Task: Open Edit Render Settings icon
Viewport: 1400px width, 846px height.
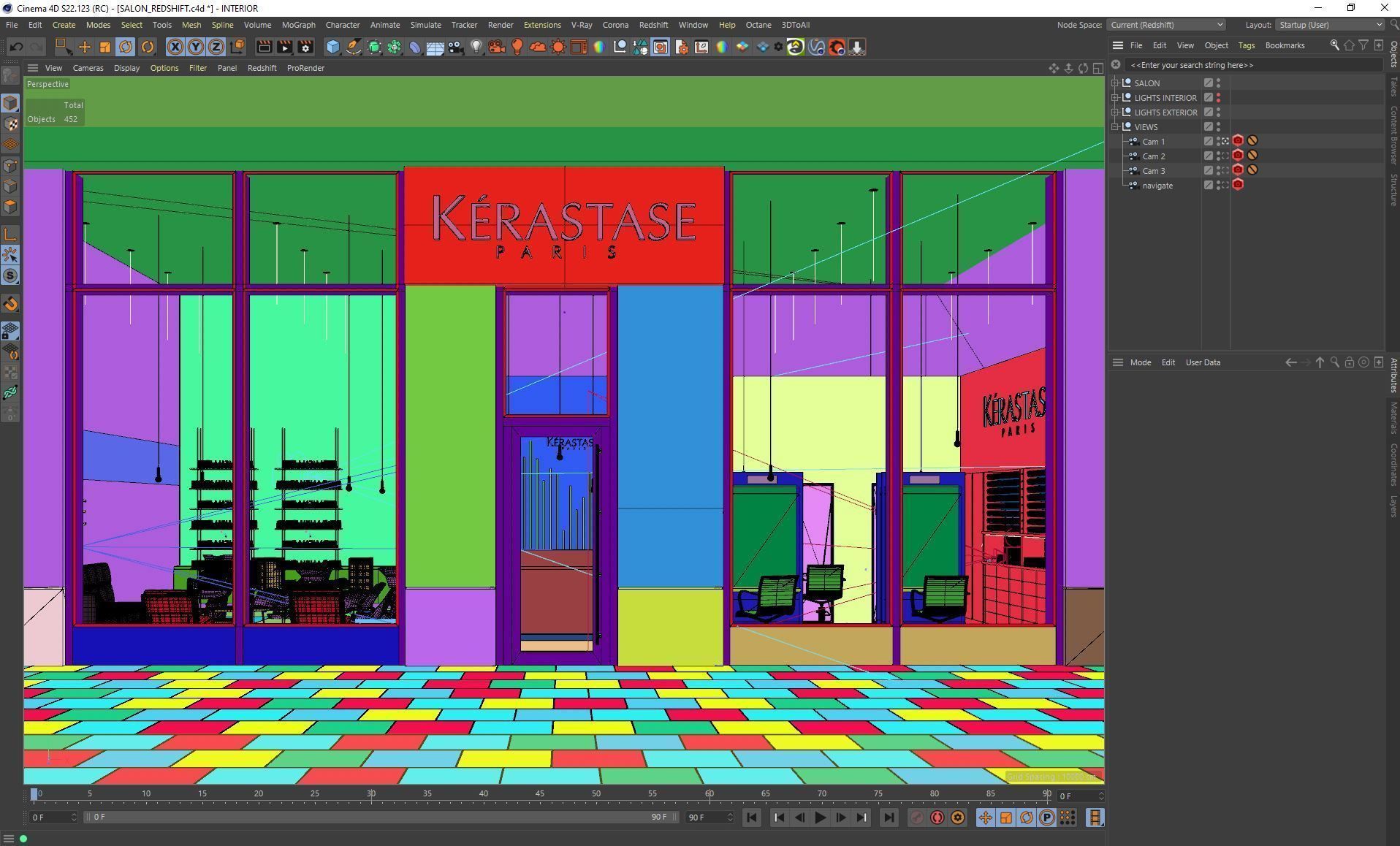Action: tap(305, 47)
